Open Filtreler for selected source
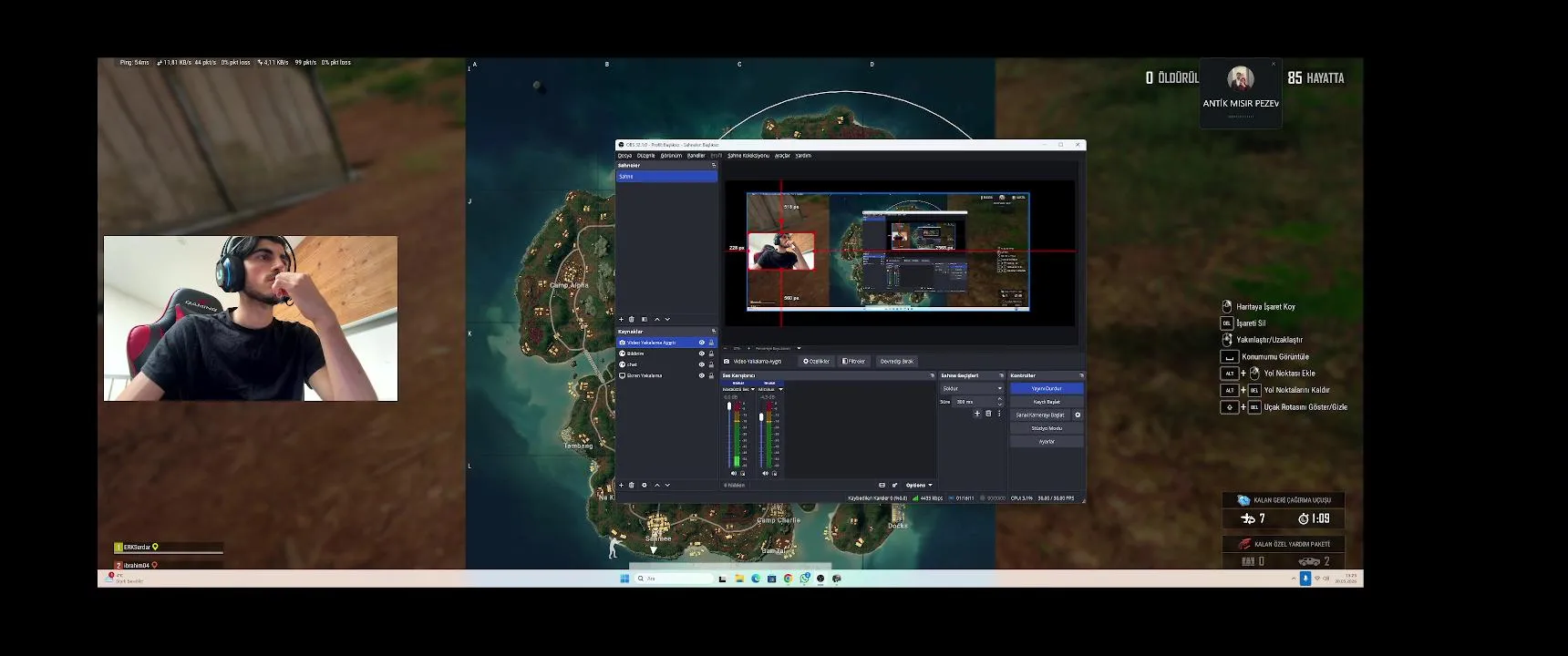 pyautogui.click(x=854, y=361)
